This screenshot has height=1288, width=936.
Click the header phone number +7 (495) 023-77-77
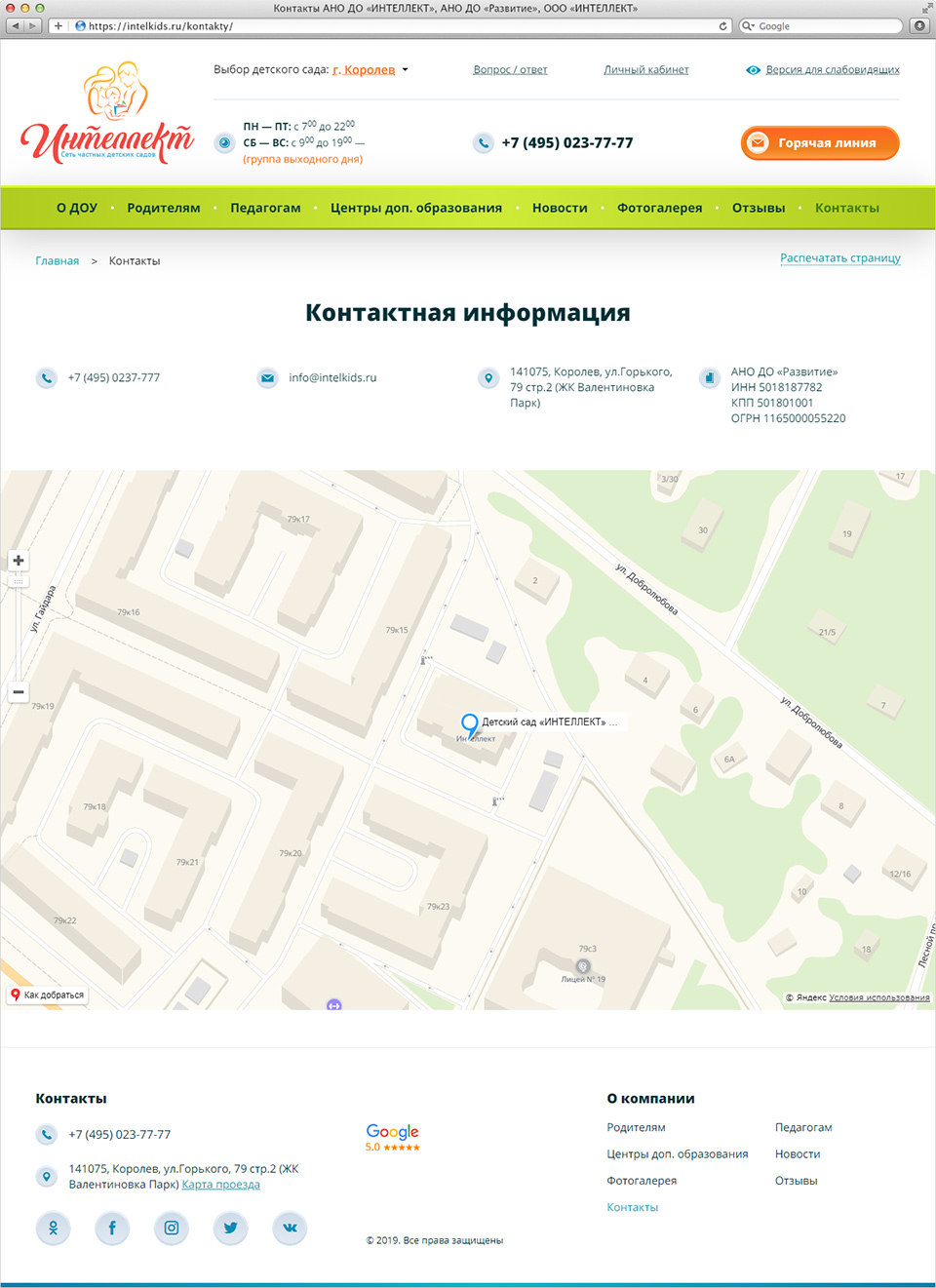coord(567,143)
